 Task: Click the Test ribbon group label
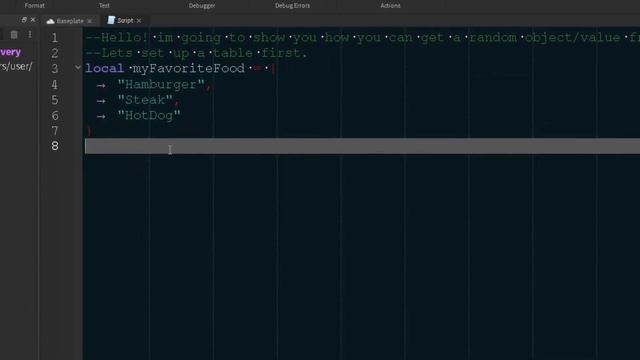coord(104,6)
